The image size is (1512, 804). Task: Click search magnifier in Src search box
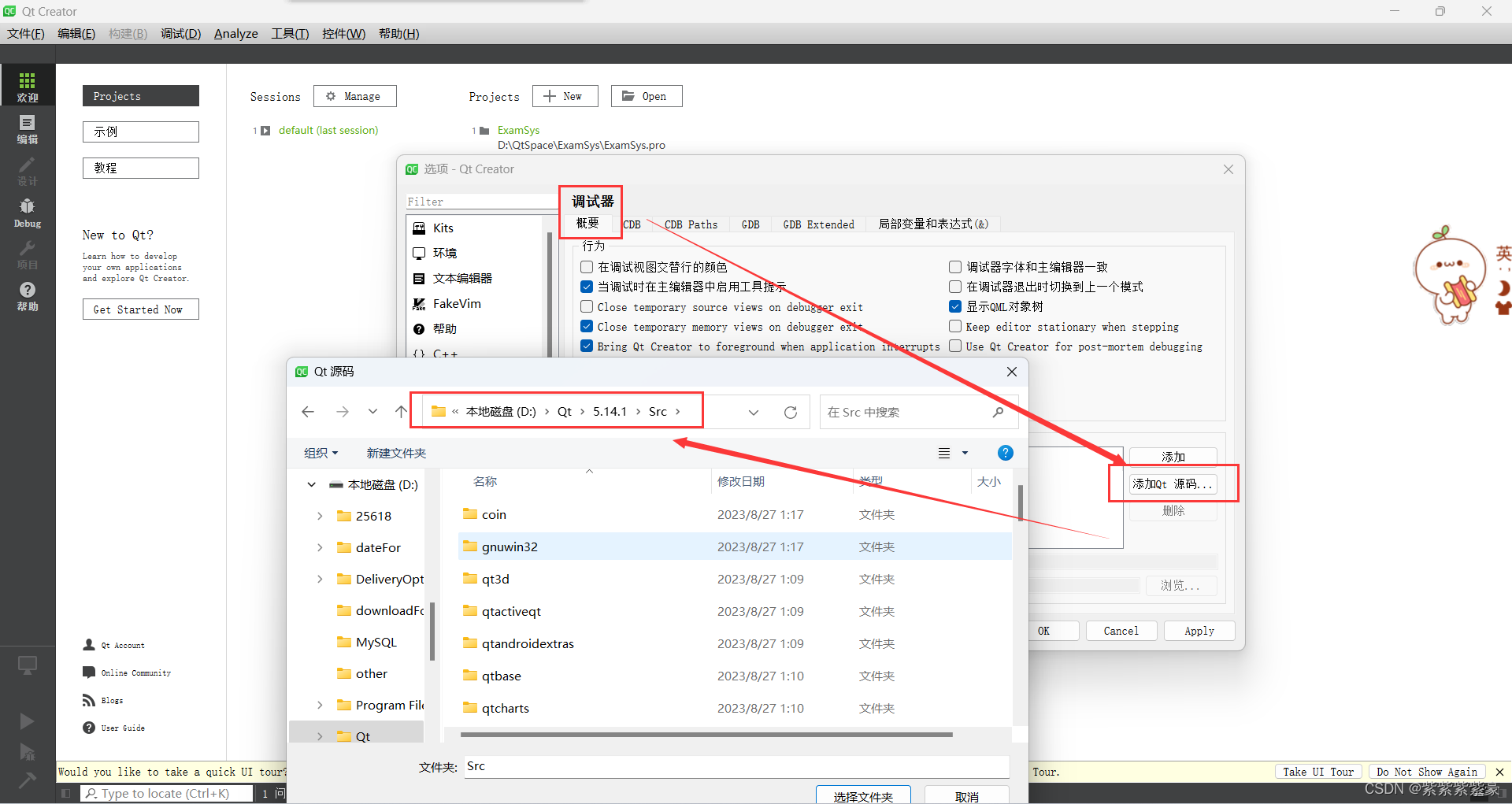[x=998, y=412]
